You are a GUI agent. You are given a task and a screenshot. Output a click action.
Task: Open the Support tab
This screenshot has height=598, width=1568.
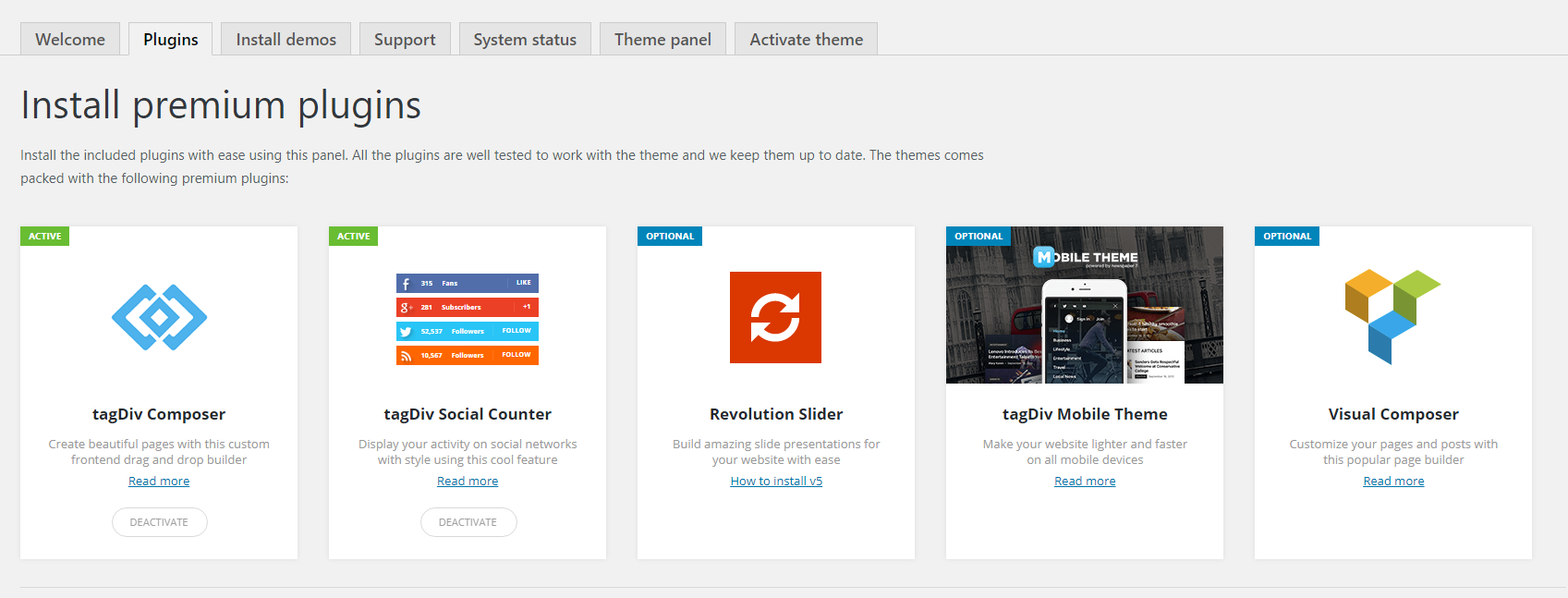click(x=405, y=39)
